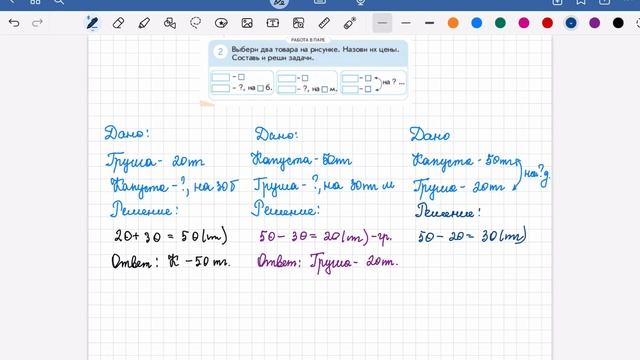640x360 pixels.
Task: Click the handwritten '20+30 = 50(т)' equation
Action: [x=171, y=236]
